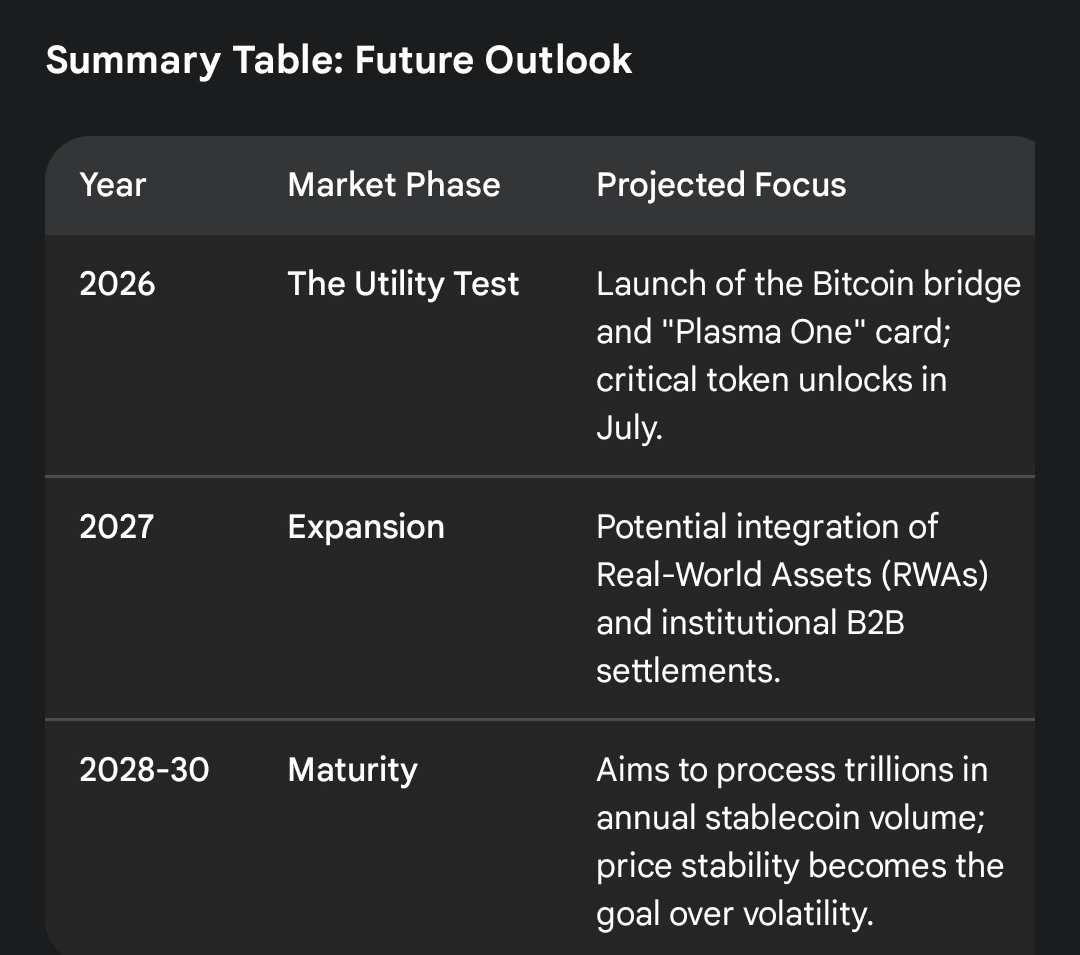Click the word "July." in 2026 row
Viewport: 1080px width, 955px height.
click(629, 429)
